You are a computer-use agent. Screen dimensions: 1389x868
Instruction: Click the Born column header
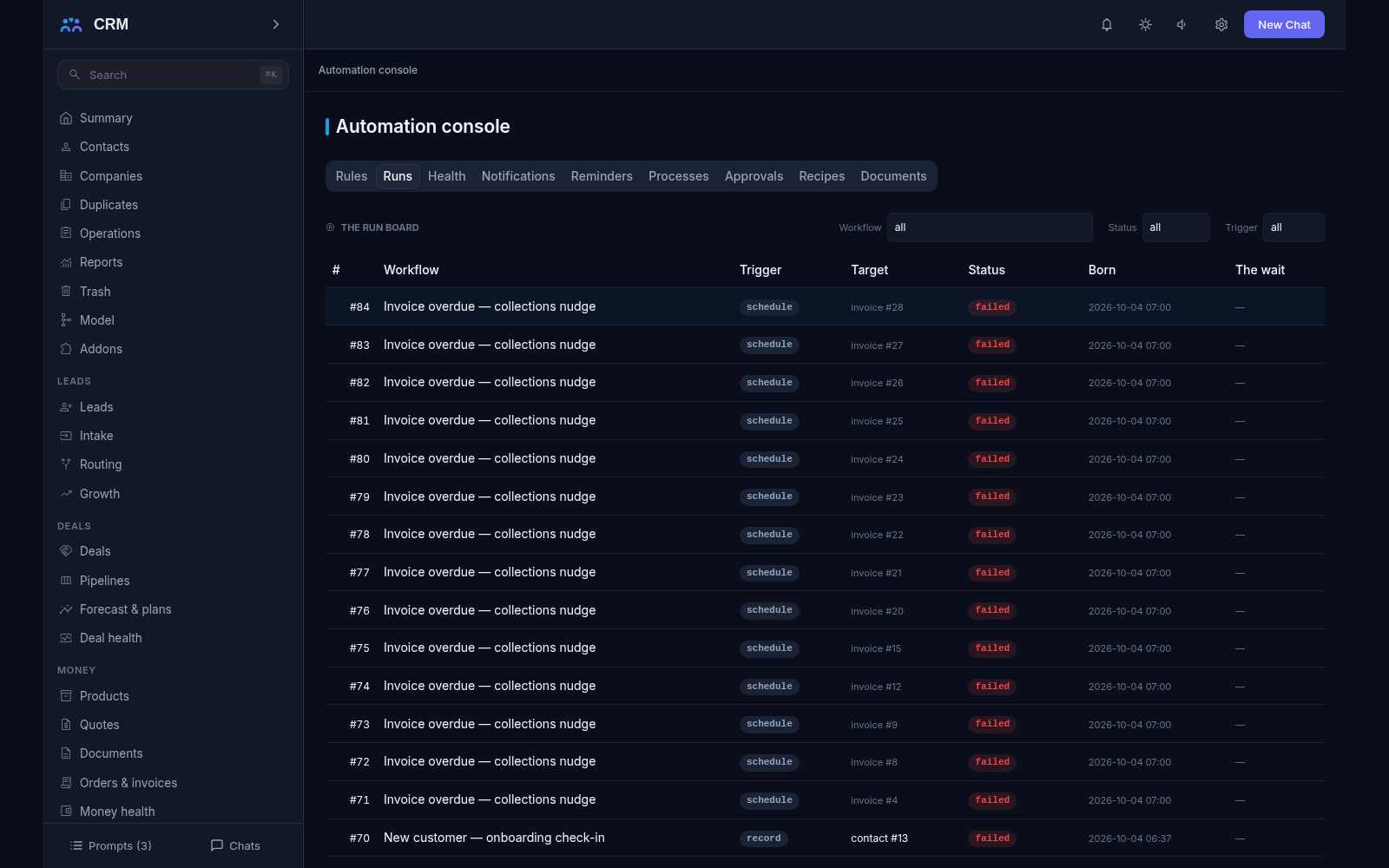tap(1102, 270)
